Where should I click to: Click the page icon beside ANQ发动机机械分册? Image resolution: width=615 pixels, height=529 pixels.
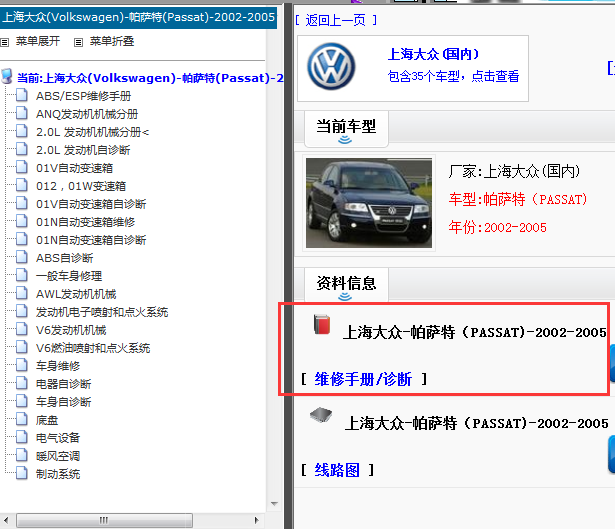(x=22, y=113)
